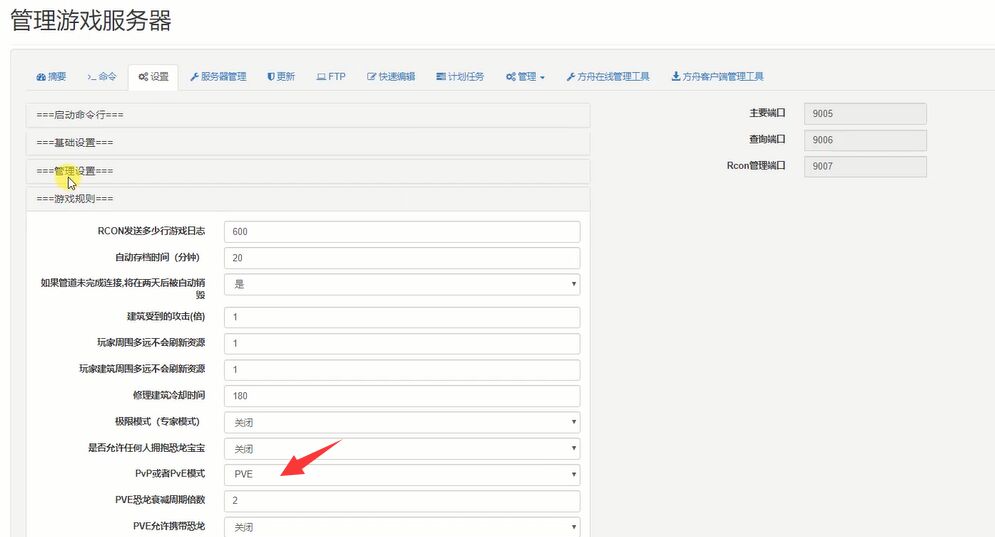Click the gears icon on 设置 tab
Screen dimensions: 995x537
pyautogui.click(x=143, y=77)
